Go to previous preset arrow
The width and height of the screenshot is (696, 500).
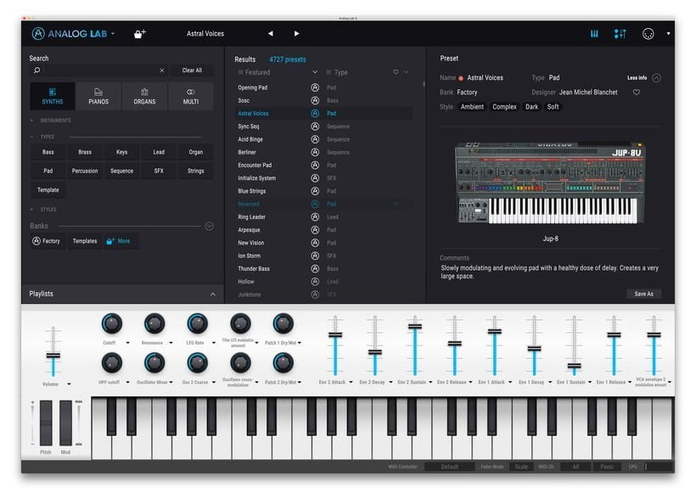point(270,34)
